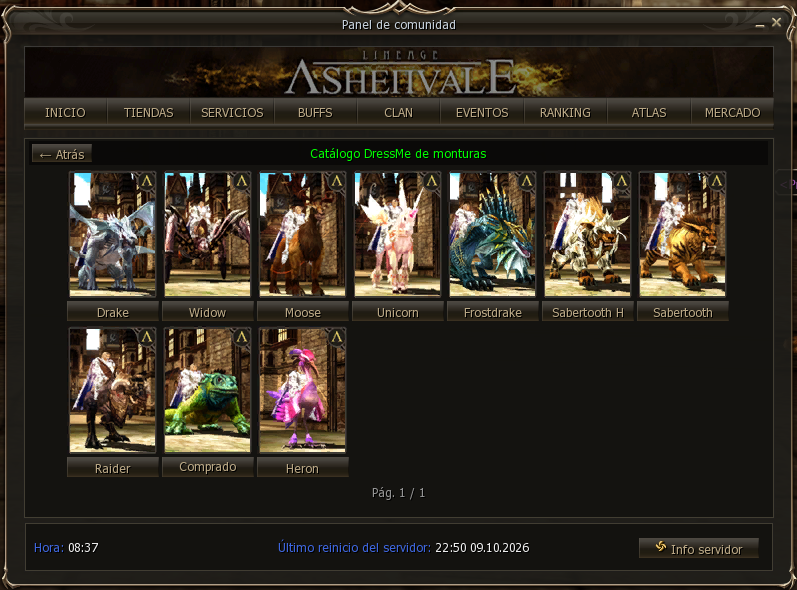The width and height of the screenshot is (797, 590).
Task: View the RANKING tab
Action: (x=565, y=112)
